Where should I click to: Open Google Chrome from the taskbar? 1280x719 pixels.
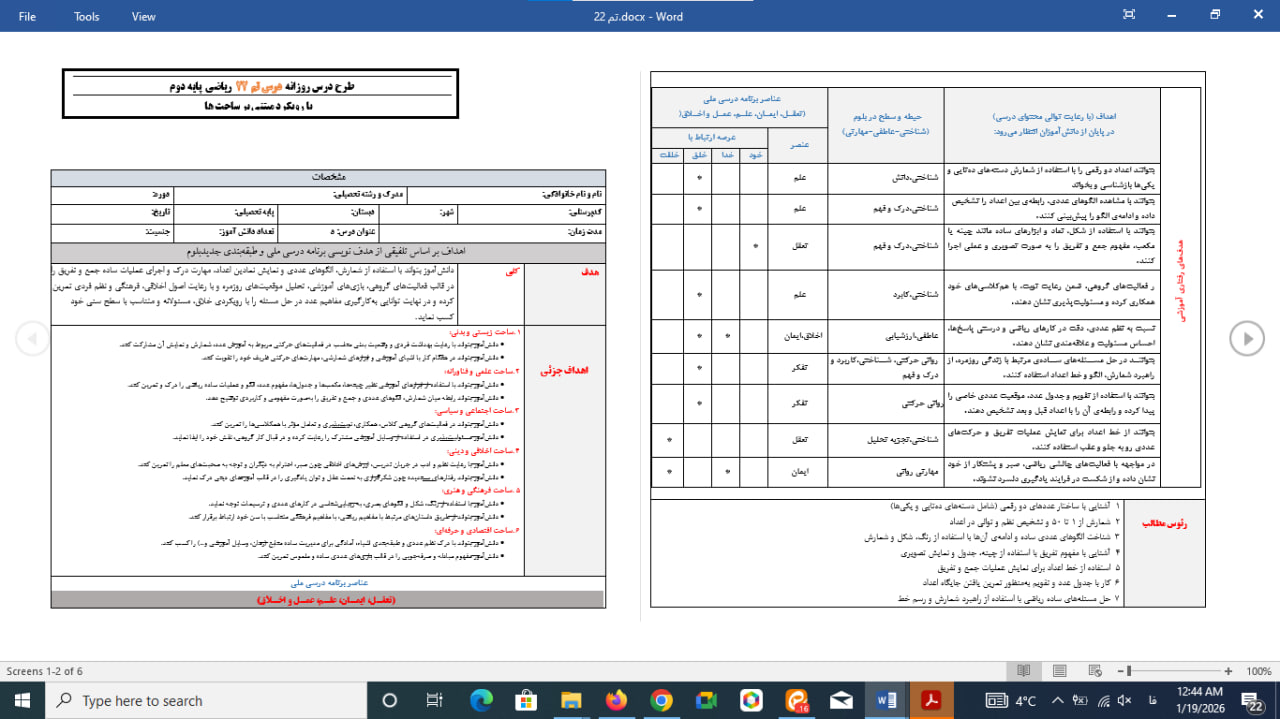coord(660,700)
